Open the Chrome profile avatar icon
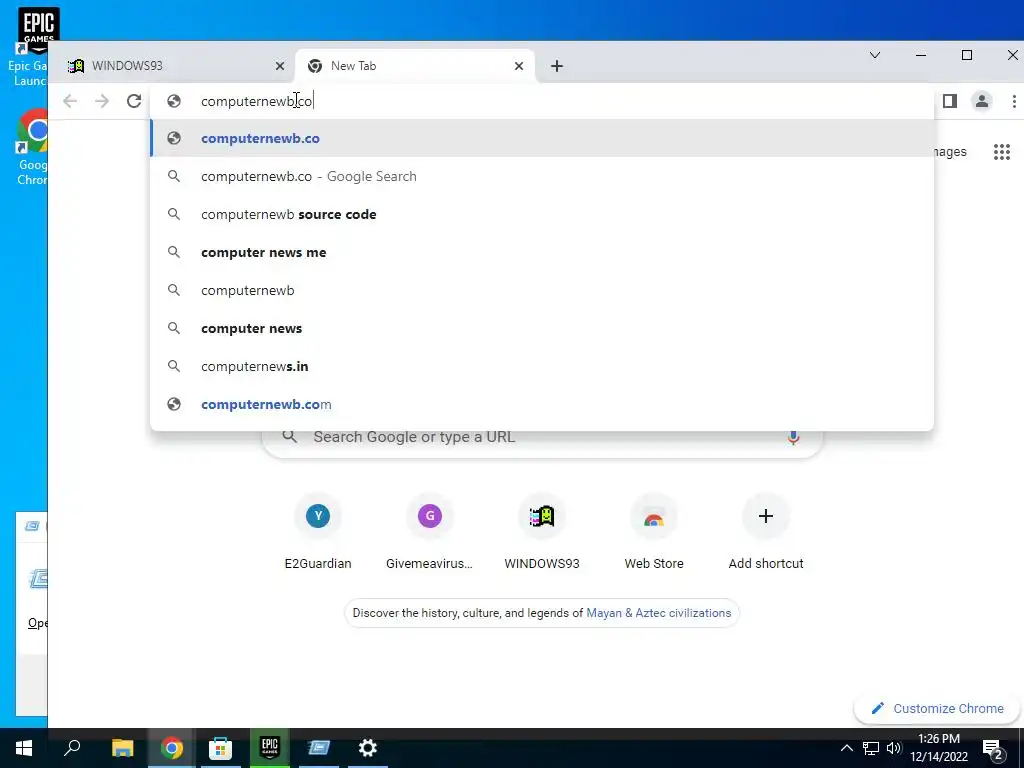 coord(982,101)
